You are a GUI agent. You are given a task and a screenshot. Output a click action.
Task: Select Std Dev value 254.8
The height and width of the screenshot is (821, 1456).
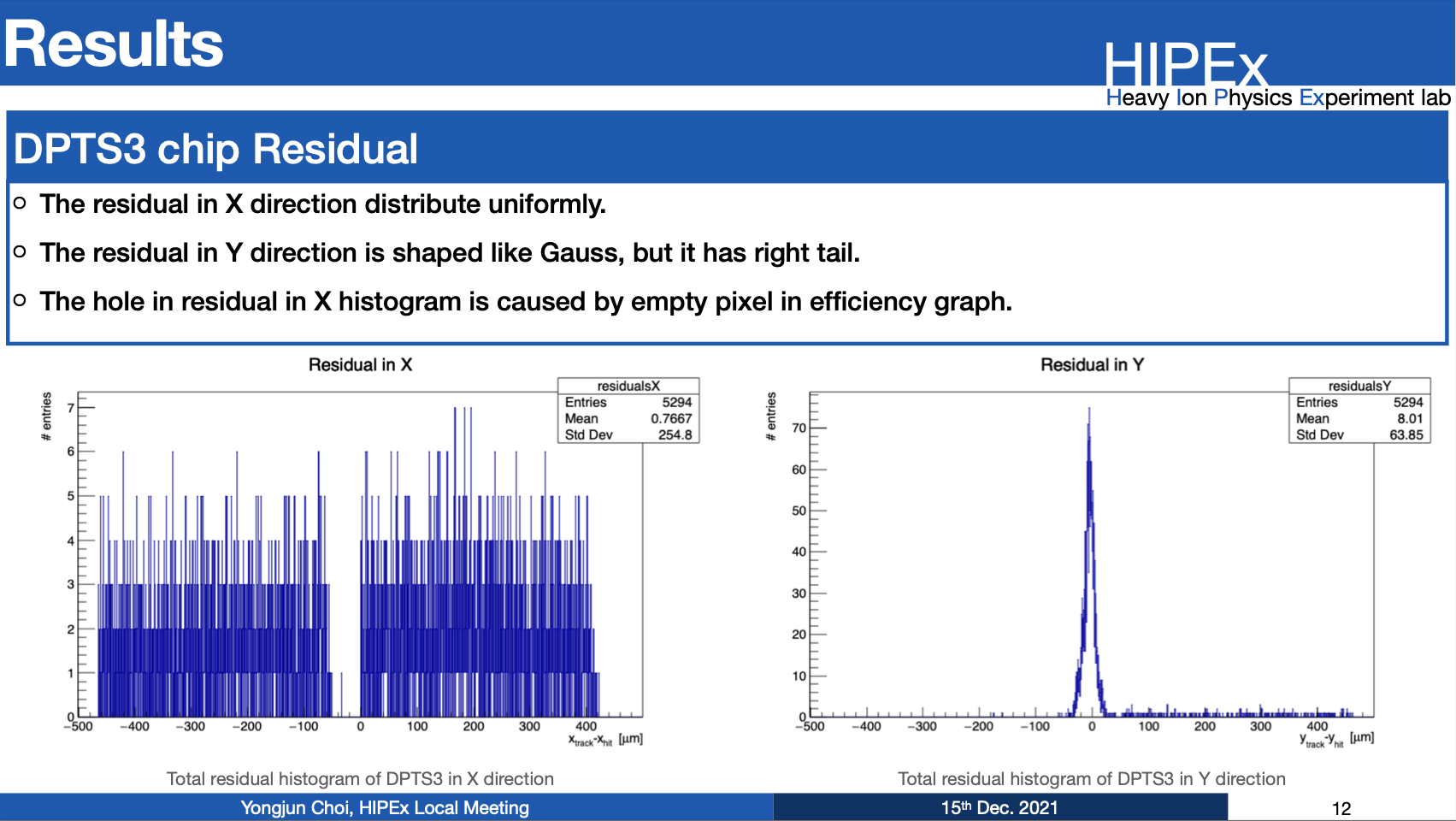675,434
